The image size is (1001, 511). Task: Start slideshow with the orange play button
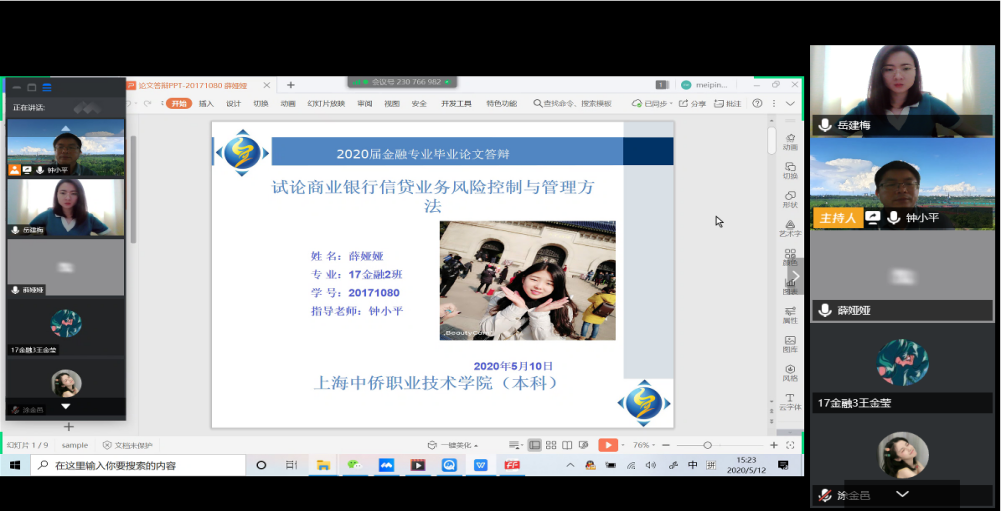click(607, 445)
